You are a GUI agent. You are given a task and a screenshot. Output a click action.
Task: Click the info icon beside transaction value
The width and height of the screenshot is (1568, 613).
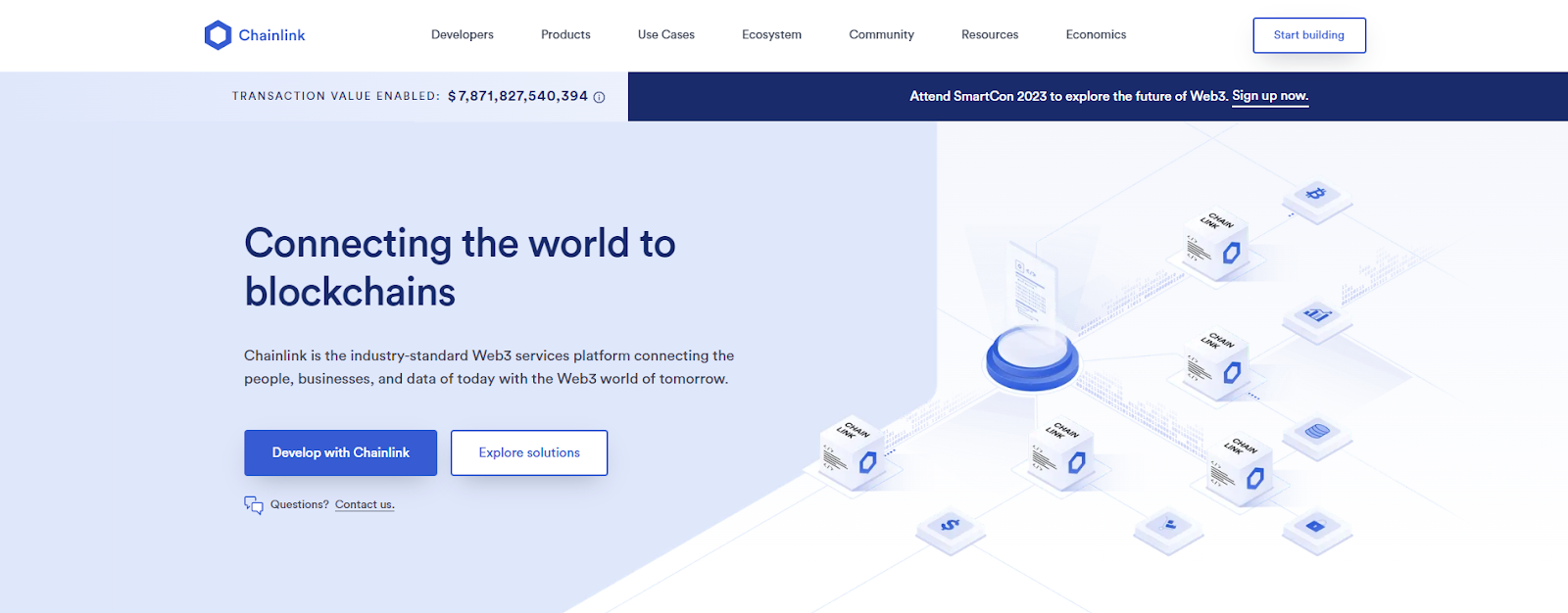tap(599, 97)
